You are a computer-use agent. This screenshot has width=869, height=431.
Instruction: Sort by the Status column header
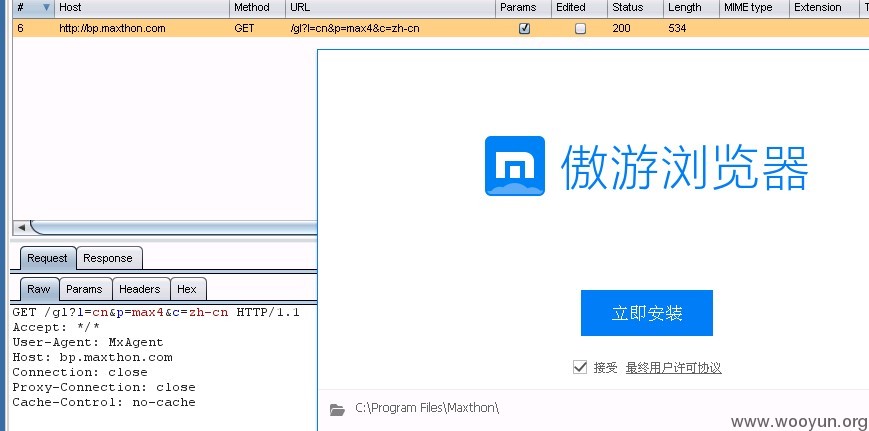click(x=635, y=8)
